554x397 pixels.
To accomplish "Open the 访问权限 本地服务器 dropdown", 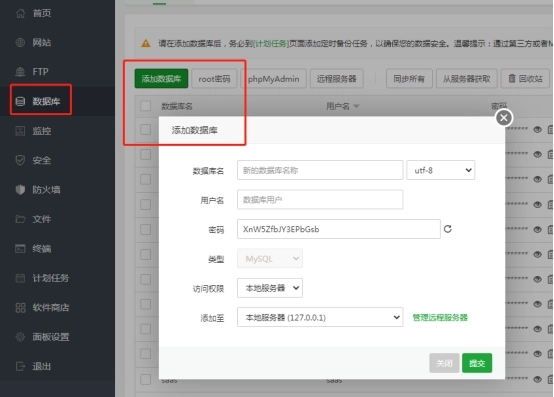I will click(270, 288).
